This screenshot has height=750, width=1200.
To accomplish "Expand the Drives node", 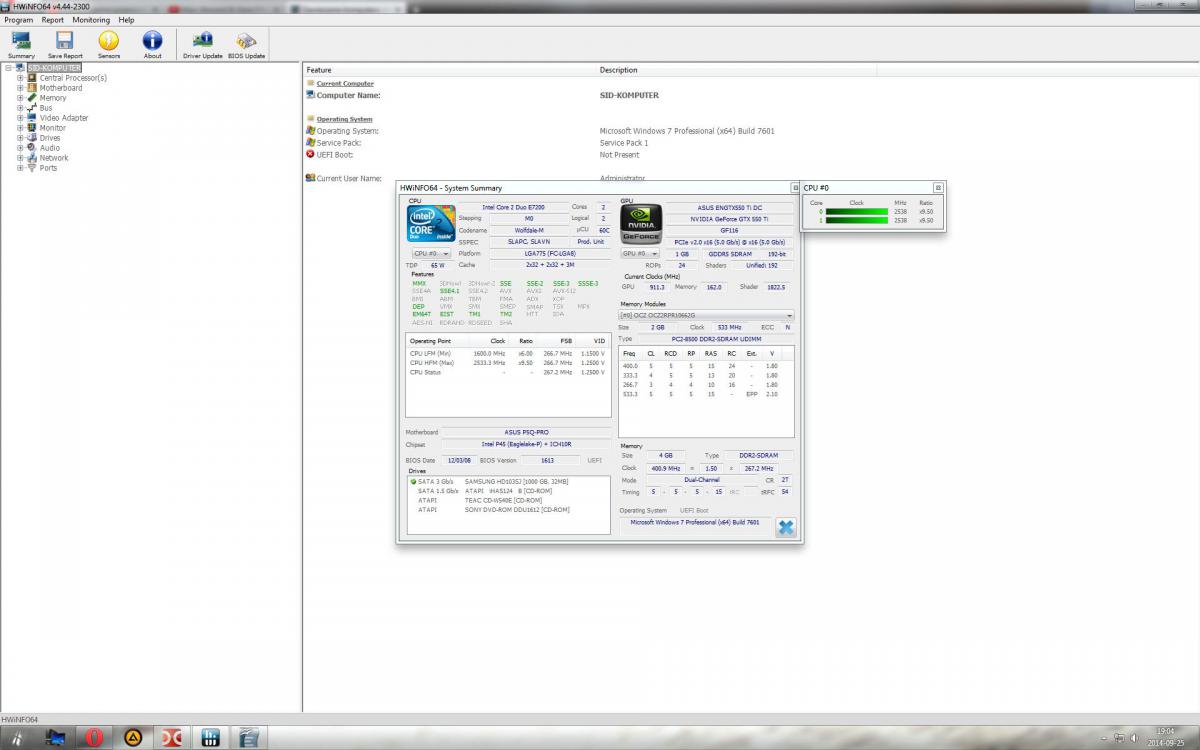I will coord(20,138).
